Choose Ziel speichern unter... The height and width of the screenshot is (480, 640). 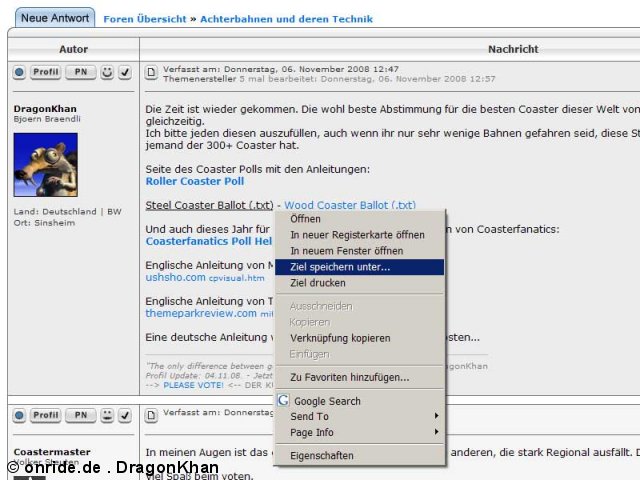click(x=360, y=267)
